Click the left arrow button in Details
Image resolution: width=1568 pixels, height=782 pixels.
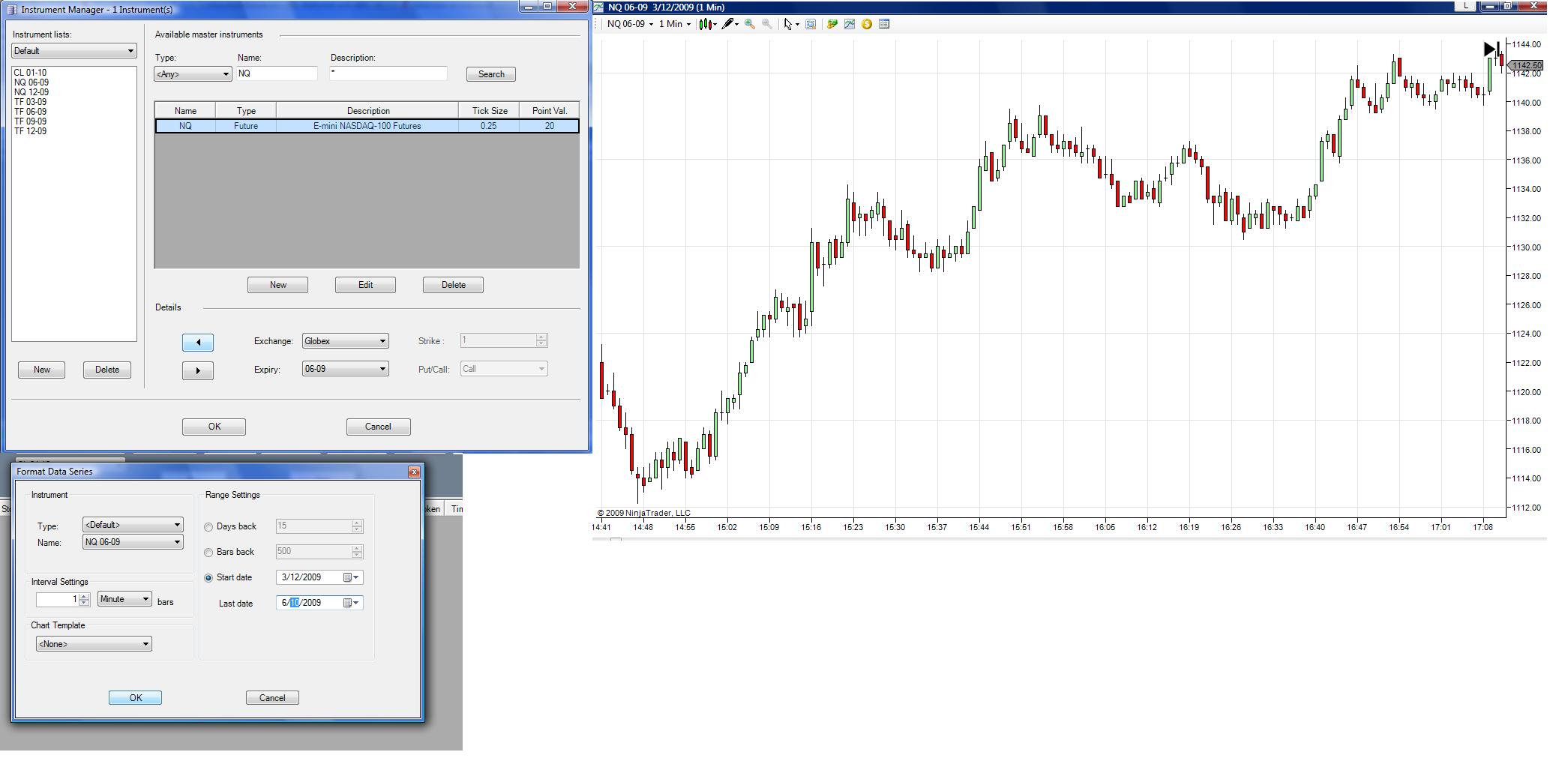pos(198,343)
